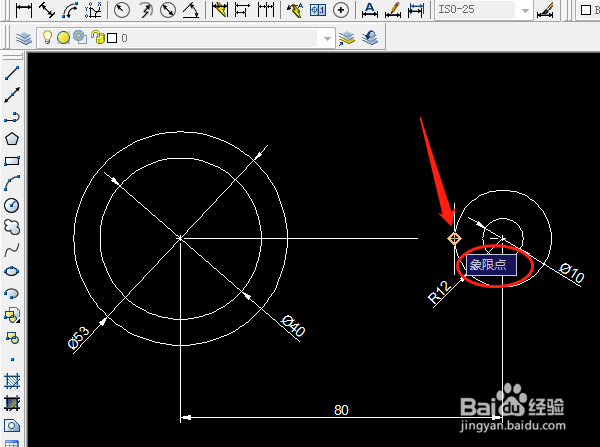Image resolution: width=600 pixels, height=447 pixels.
Task: Select the Rectangle tool
Action: tap(12, 161)
